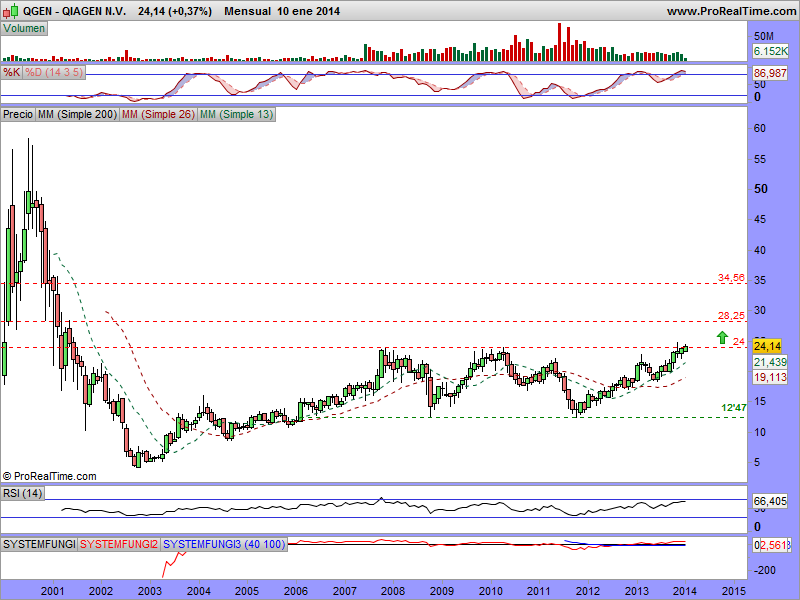Click the moving average value 21,439
The width and height of the screenshot is (800, 600).
pos(770,362)
